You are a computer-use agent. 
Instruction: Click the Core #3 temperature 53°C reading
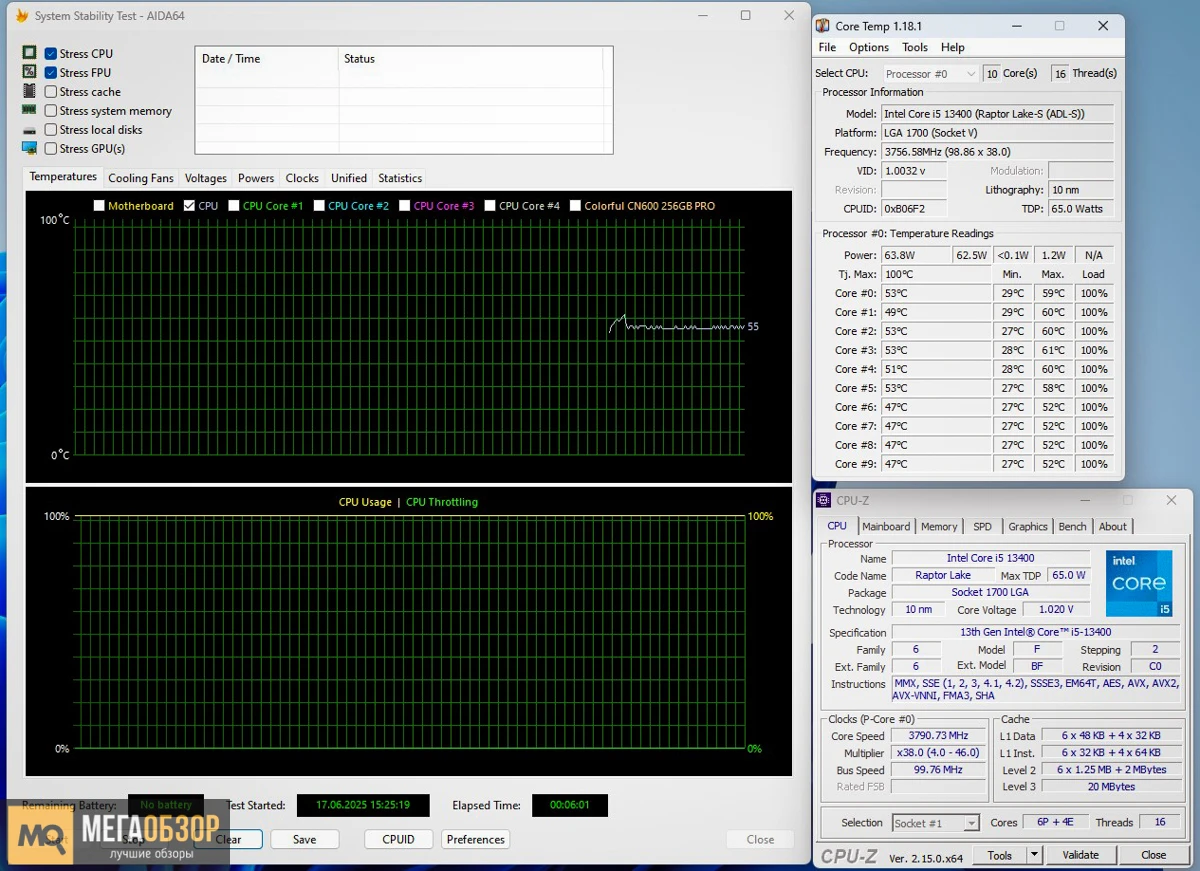(937, 350)
